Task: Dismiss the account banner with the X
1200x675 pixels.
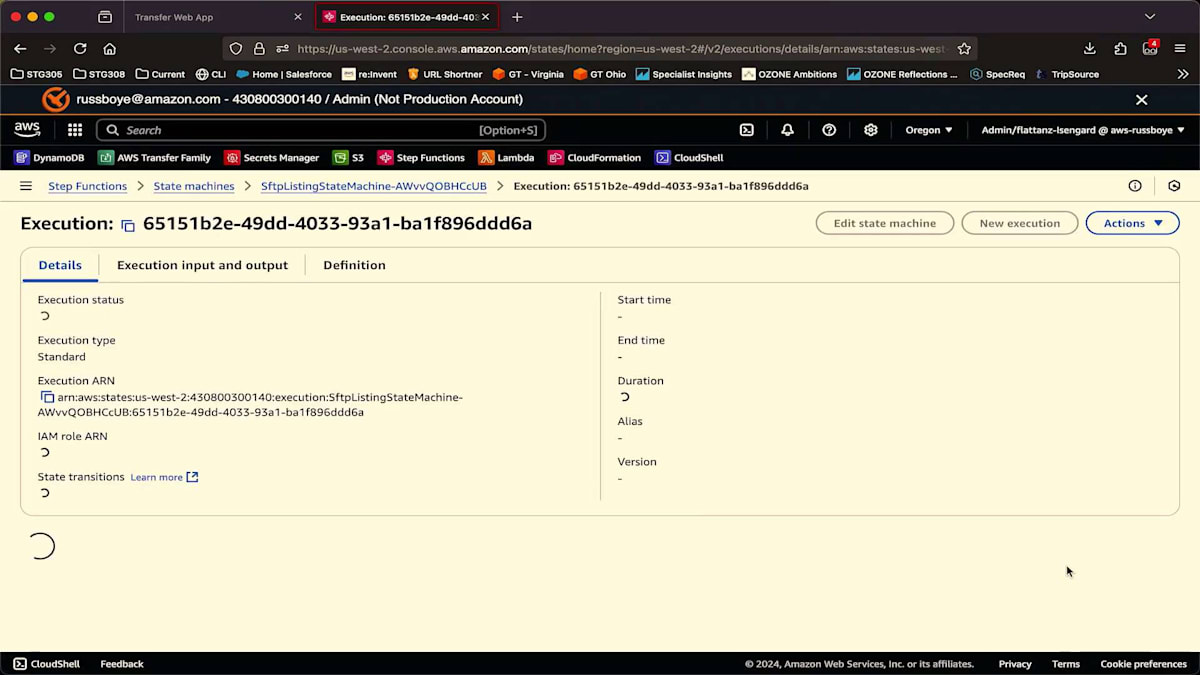Action: click(1141, 100)
